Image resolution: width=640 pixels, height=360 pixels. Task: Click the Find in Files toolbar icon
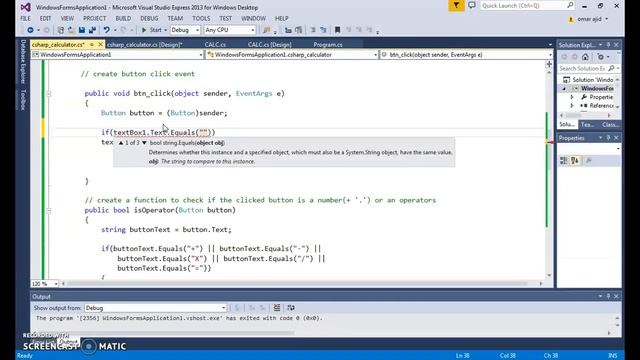tap(267, 30)
